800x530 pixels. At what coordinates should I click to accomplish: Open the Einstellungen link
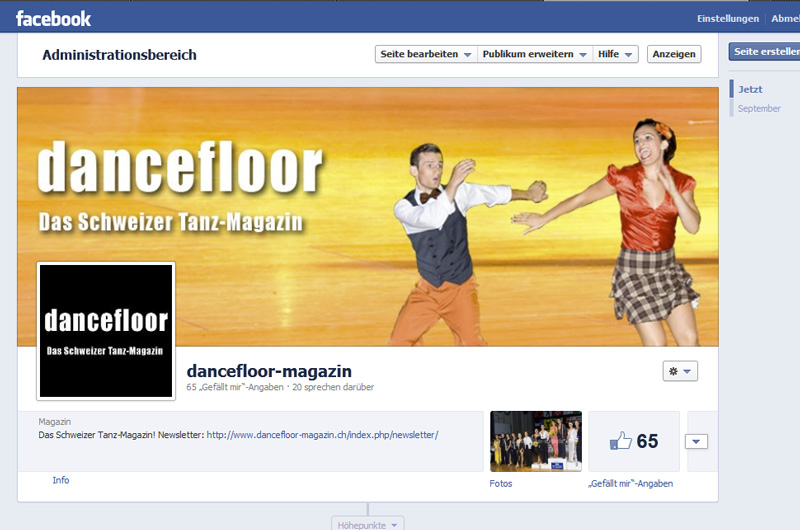click(728, 19)
